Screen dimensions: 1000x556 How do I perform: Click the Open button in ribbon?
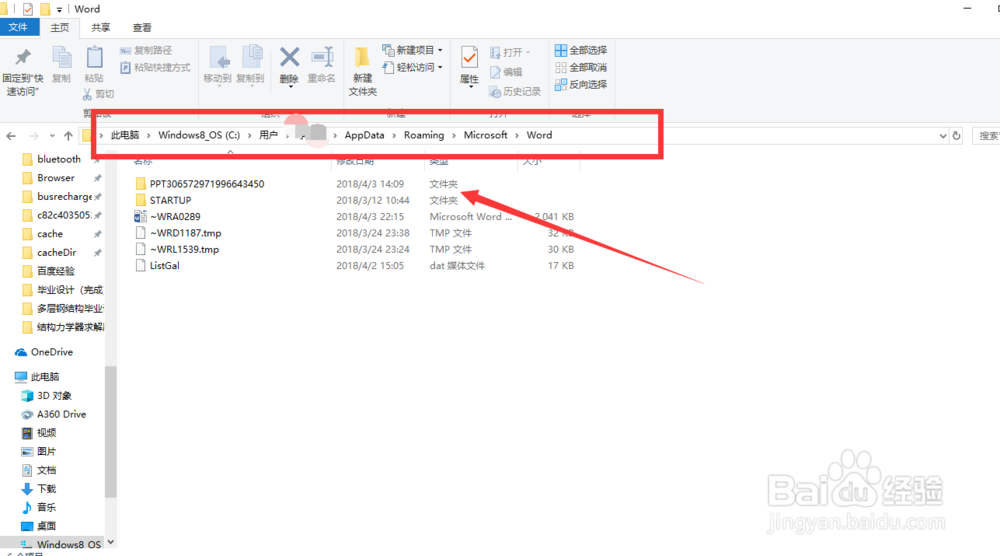510,52
